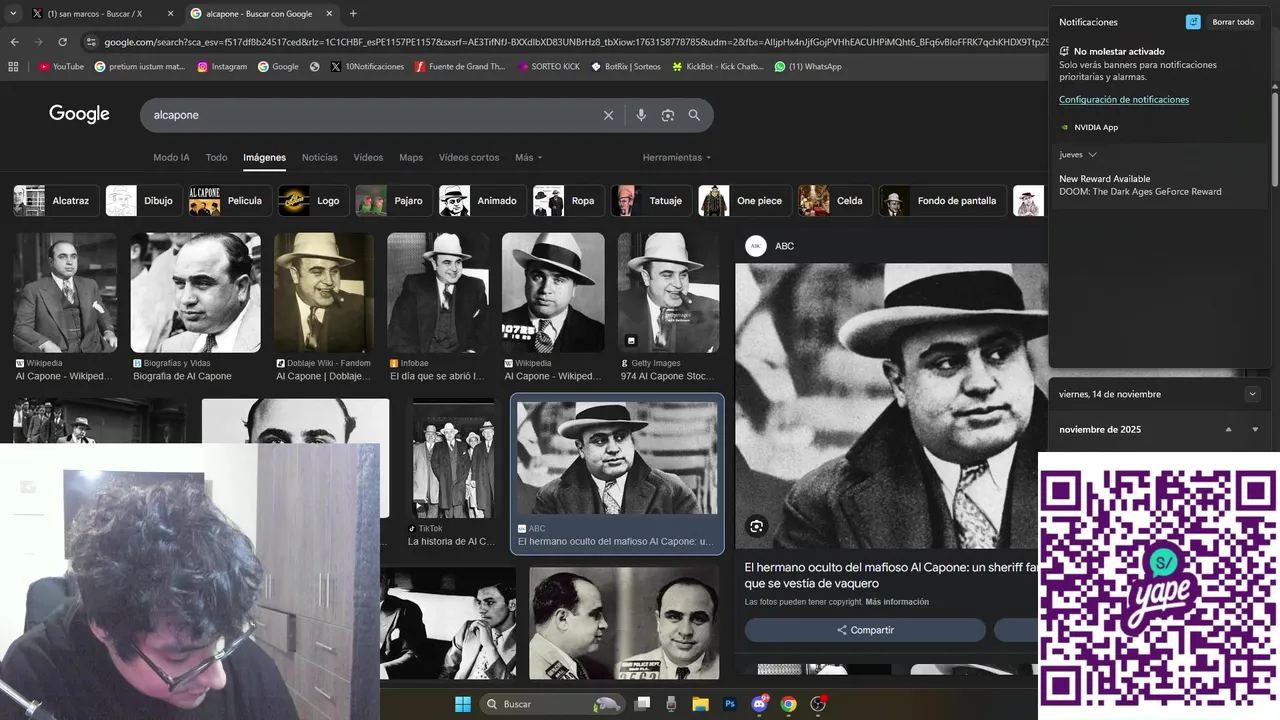Launch Photoshop from the taskbar
The image size is (1280, 720).
point(730,704)
